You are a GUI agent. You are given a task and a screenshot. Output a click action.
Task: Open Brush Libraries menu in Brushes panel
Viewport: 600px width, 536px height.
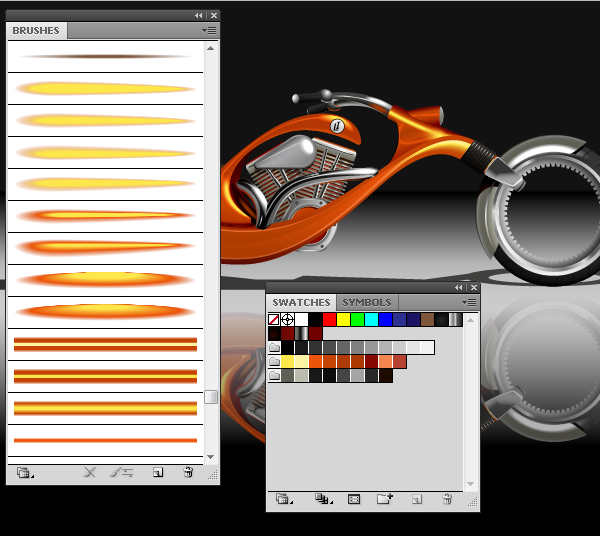tap(24, 473)
